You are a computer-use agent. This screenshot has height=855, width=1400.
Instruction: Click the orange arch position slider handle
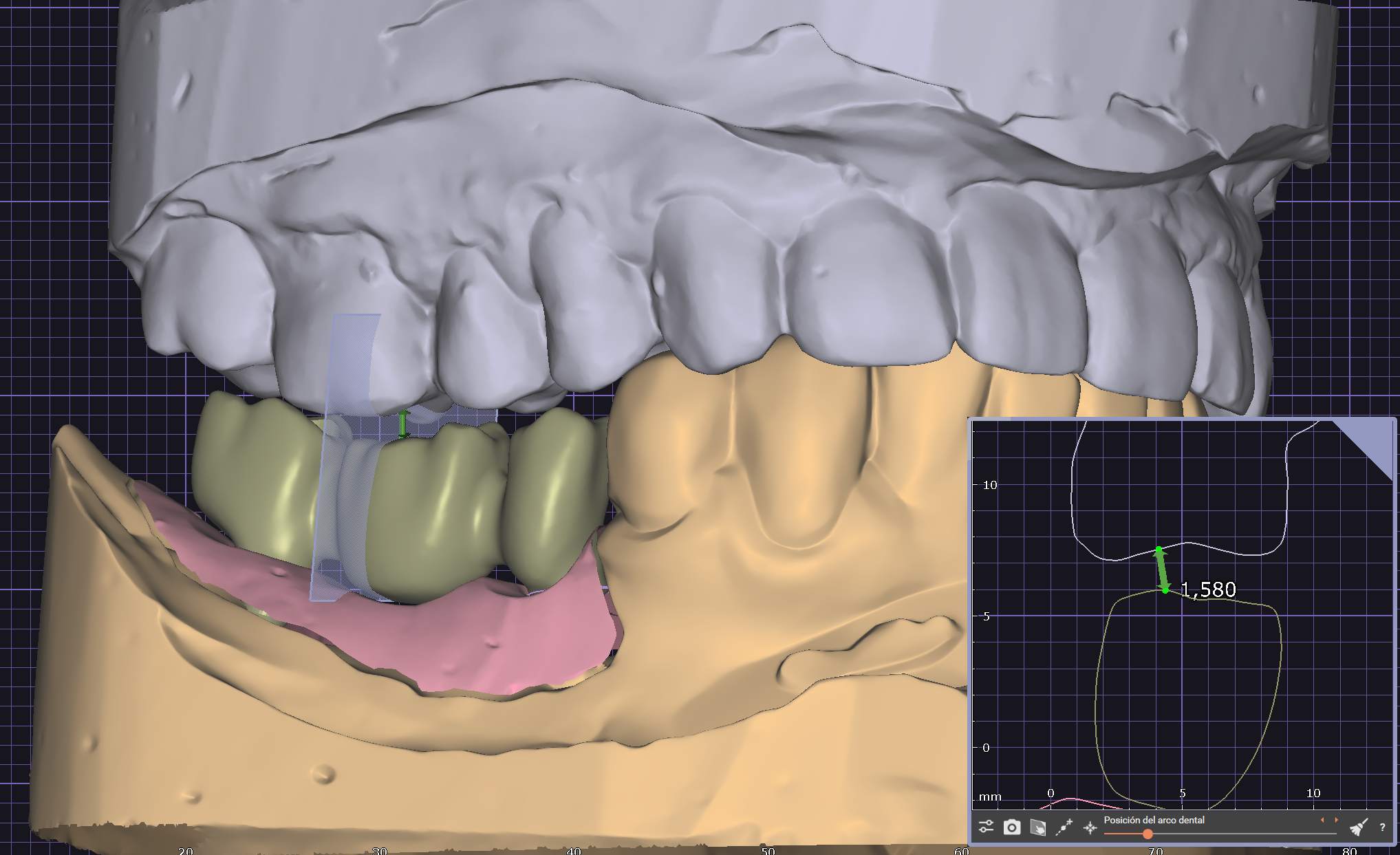[1148, 834]
